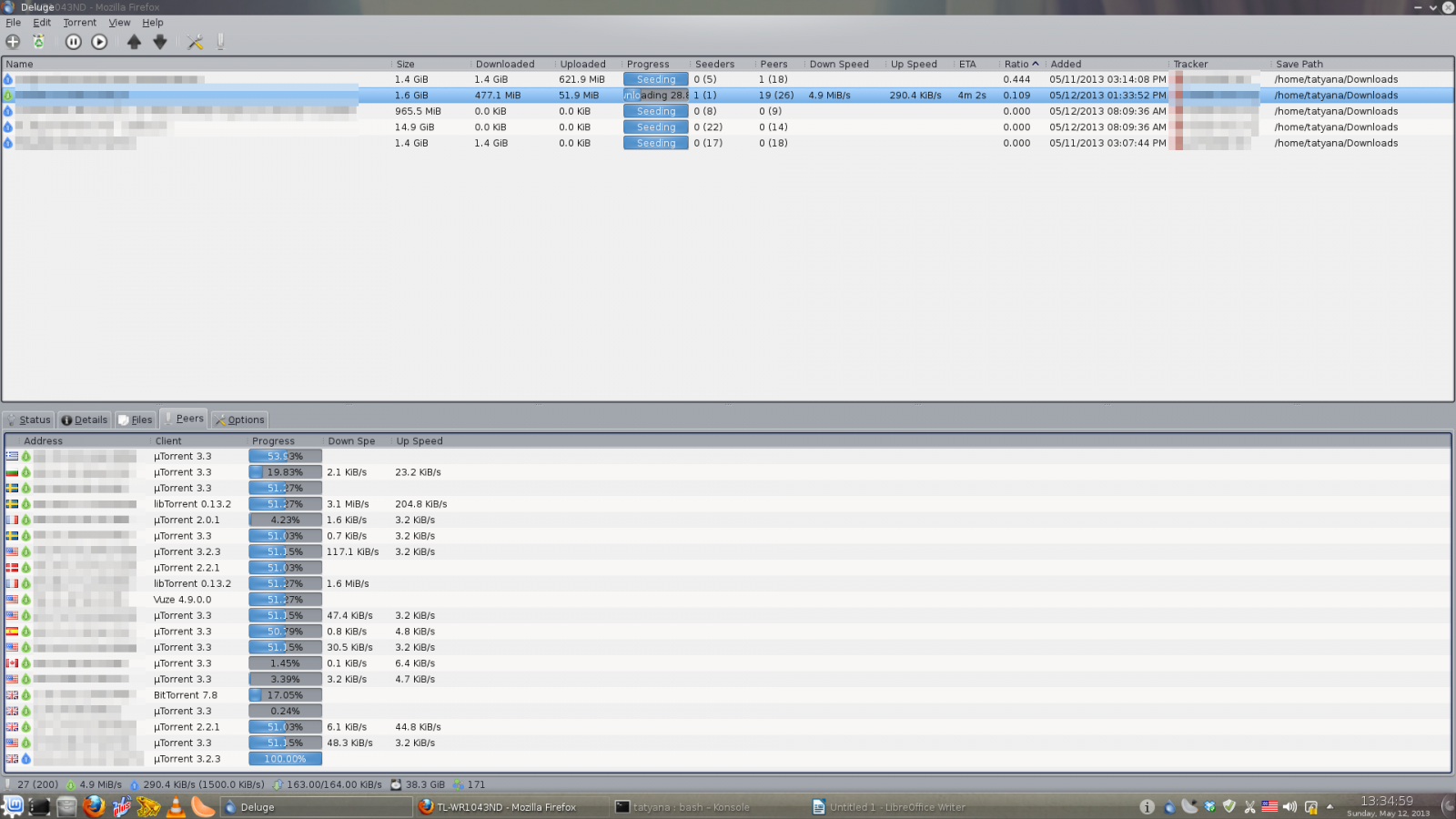This screenshot has width=1456, height=819.
Task: Click the 100.00% peer progress bar
Action: point(286,759)
